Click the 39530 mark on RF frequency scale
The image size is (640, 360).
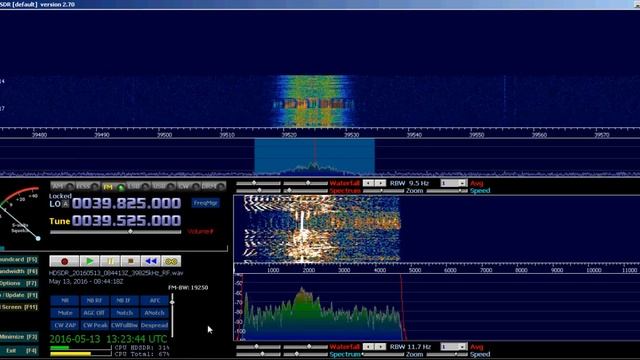tap(351, 135)
